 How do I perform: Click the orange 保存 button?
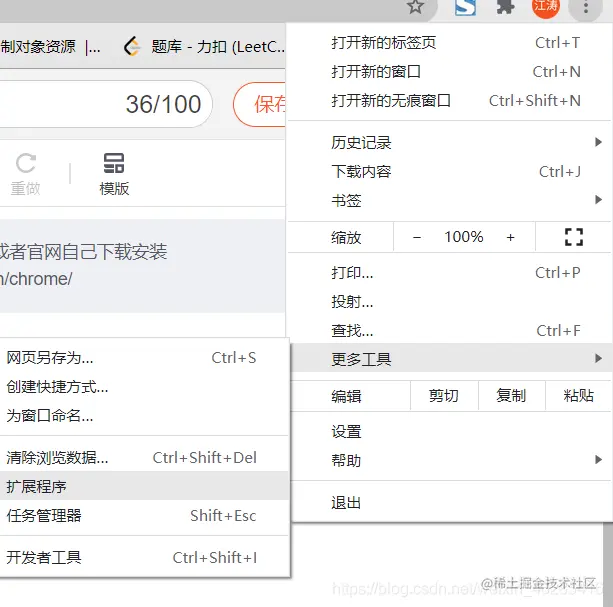tap(259, 104)
